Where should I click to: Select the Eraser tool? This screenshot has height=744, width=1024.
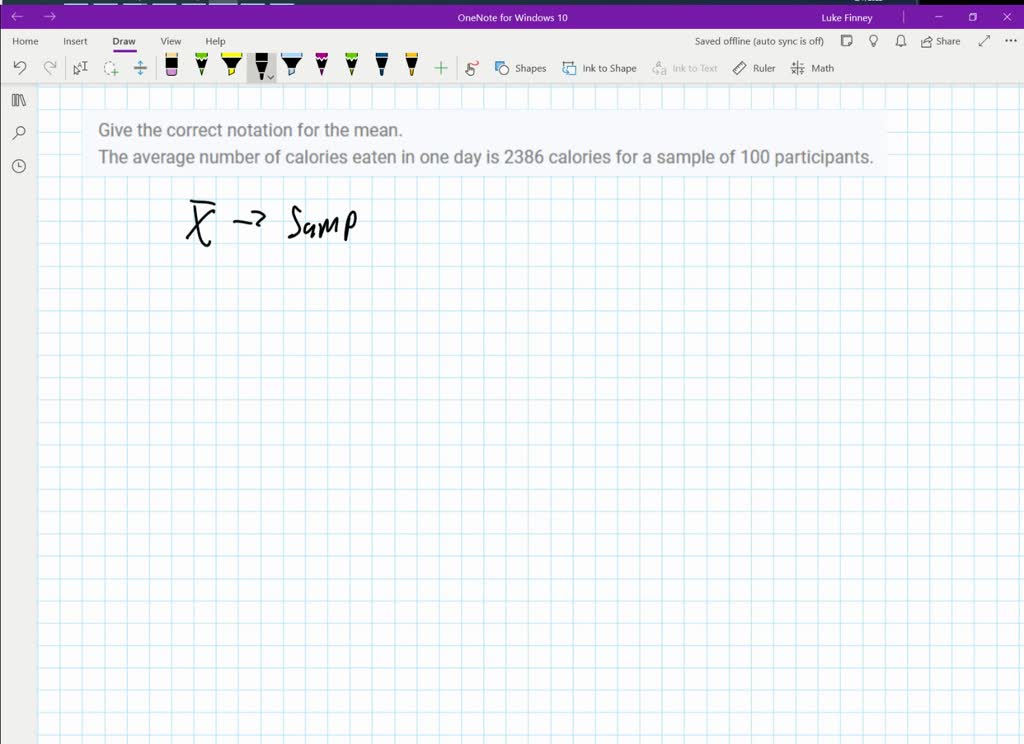[170, 67]
